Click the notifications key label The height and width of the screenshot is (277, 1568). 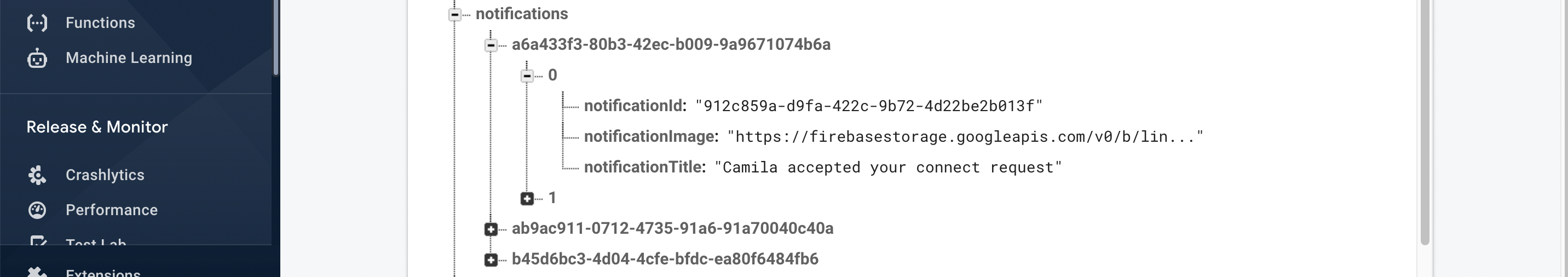pos(521,14)
